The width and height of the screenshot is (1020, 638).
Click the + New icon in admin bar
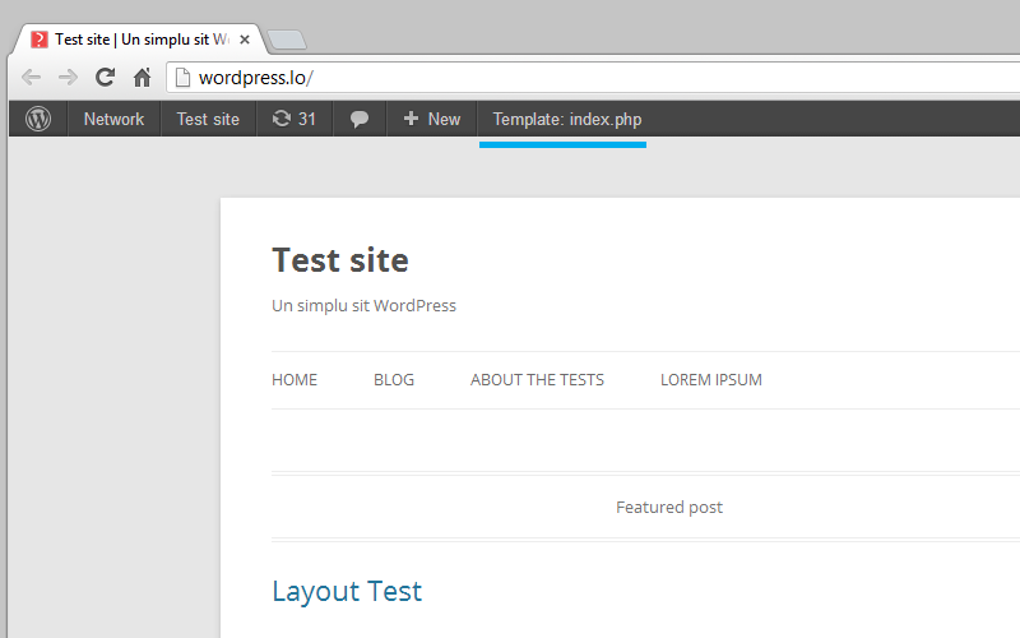click(x=431, y=119)
